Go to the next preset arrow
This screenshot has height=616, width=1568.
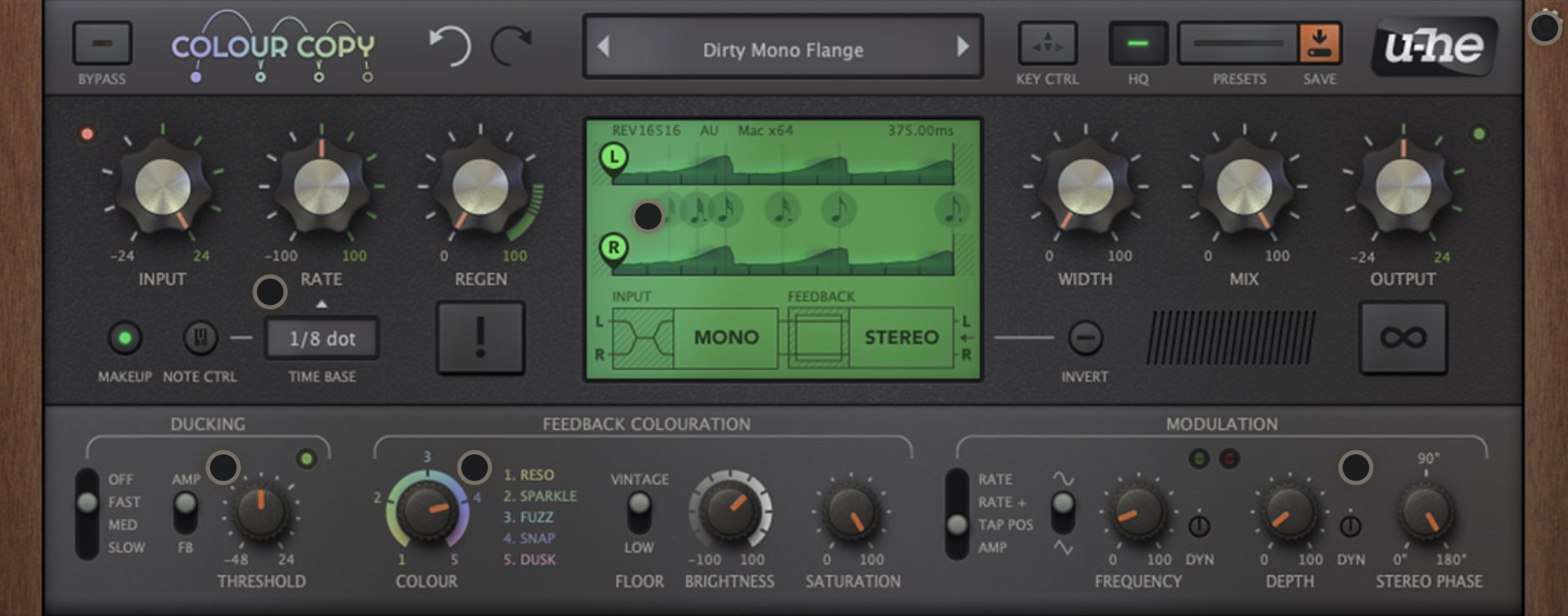pos(963,47)
